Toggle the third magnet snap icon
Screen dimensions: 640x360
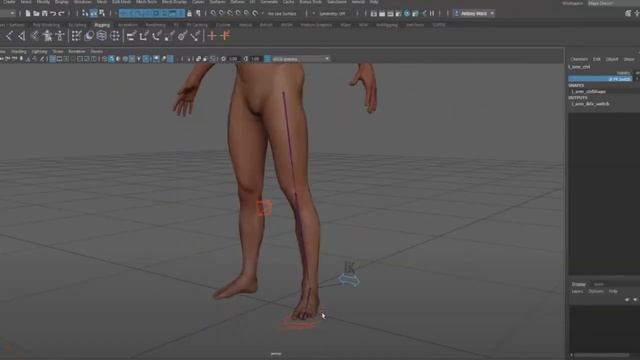click(230, 13)
